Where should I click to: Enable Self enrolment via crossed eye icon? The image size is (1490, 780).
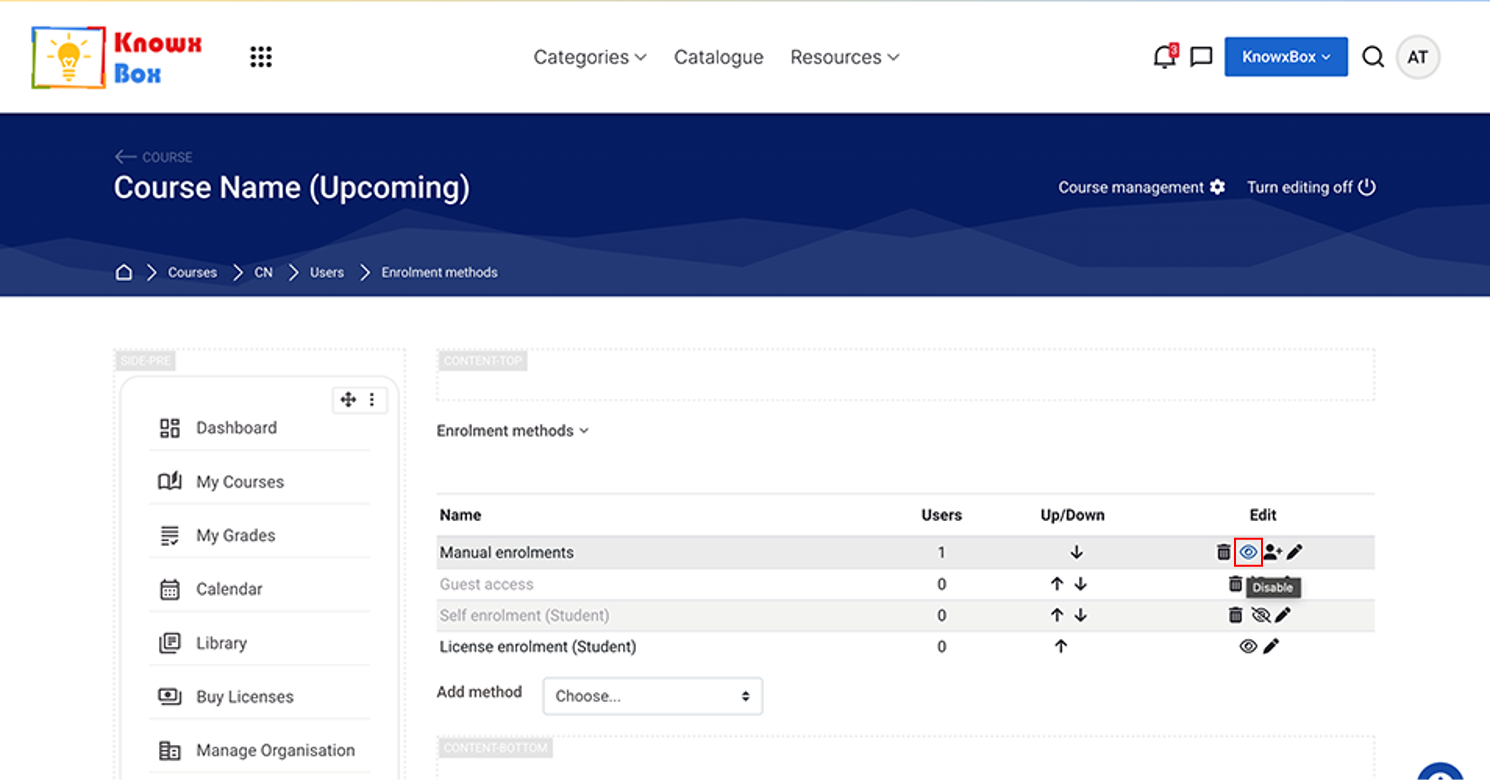tap(1260, 615)
